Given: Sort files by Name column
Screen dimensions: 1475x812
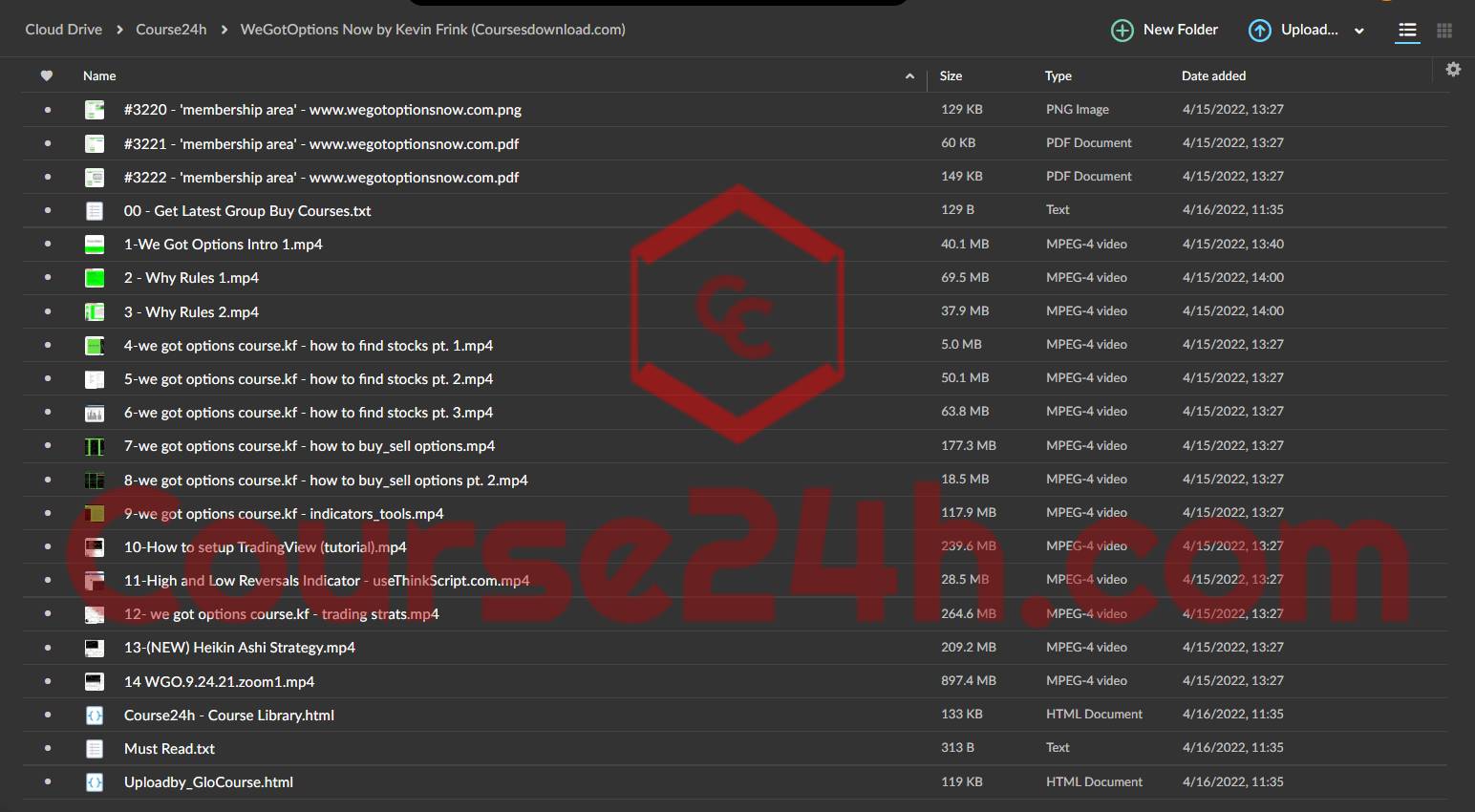Looking at the screenshot, I should tap(99, 75).
